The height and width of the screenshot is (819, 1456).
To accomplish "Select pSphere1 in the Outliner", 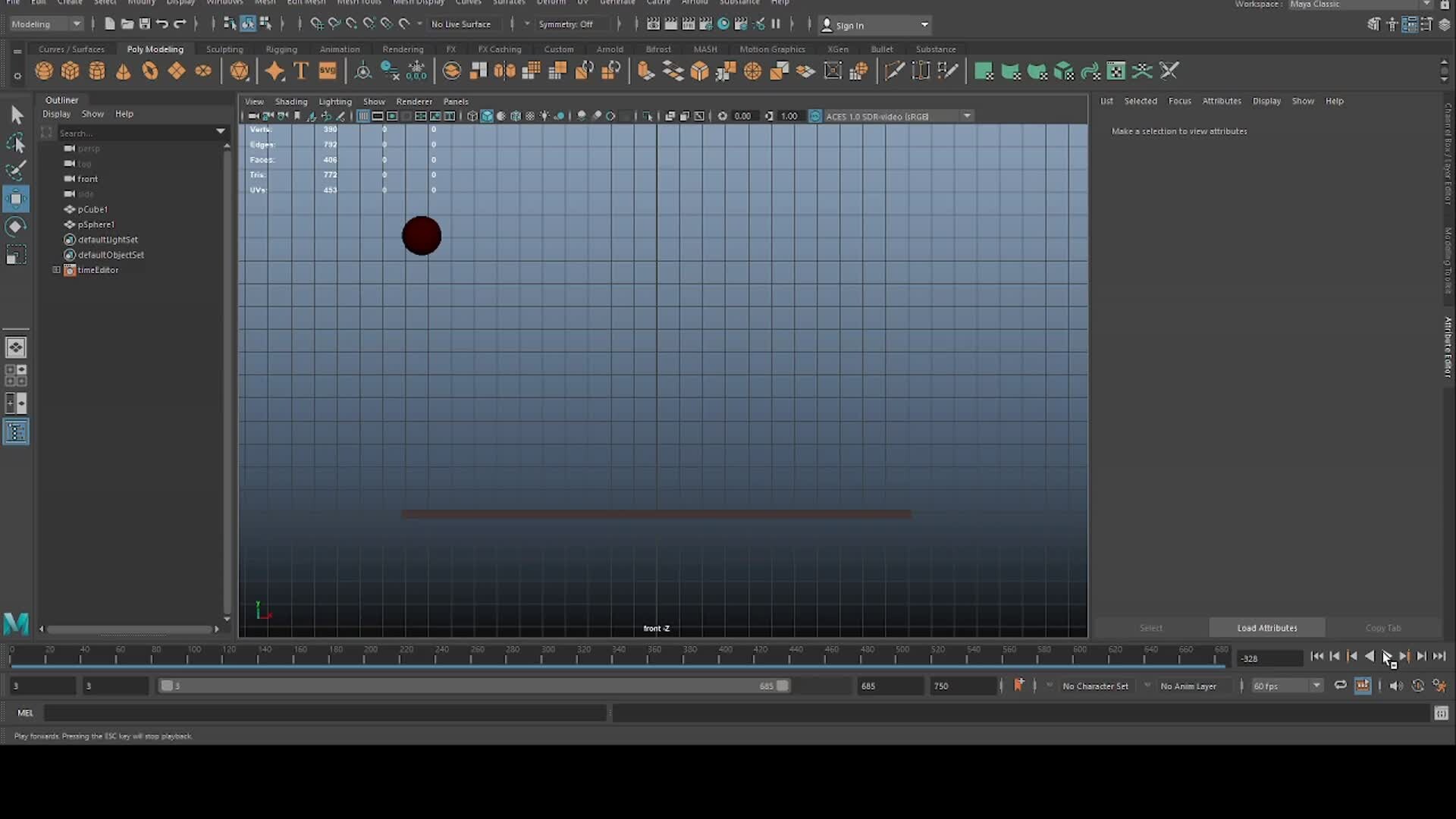I will tap(96, 224).
